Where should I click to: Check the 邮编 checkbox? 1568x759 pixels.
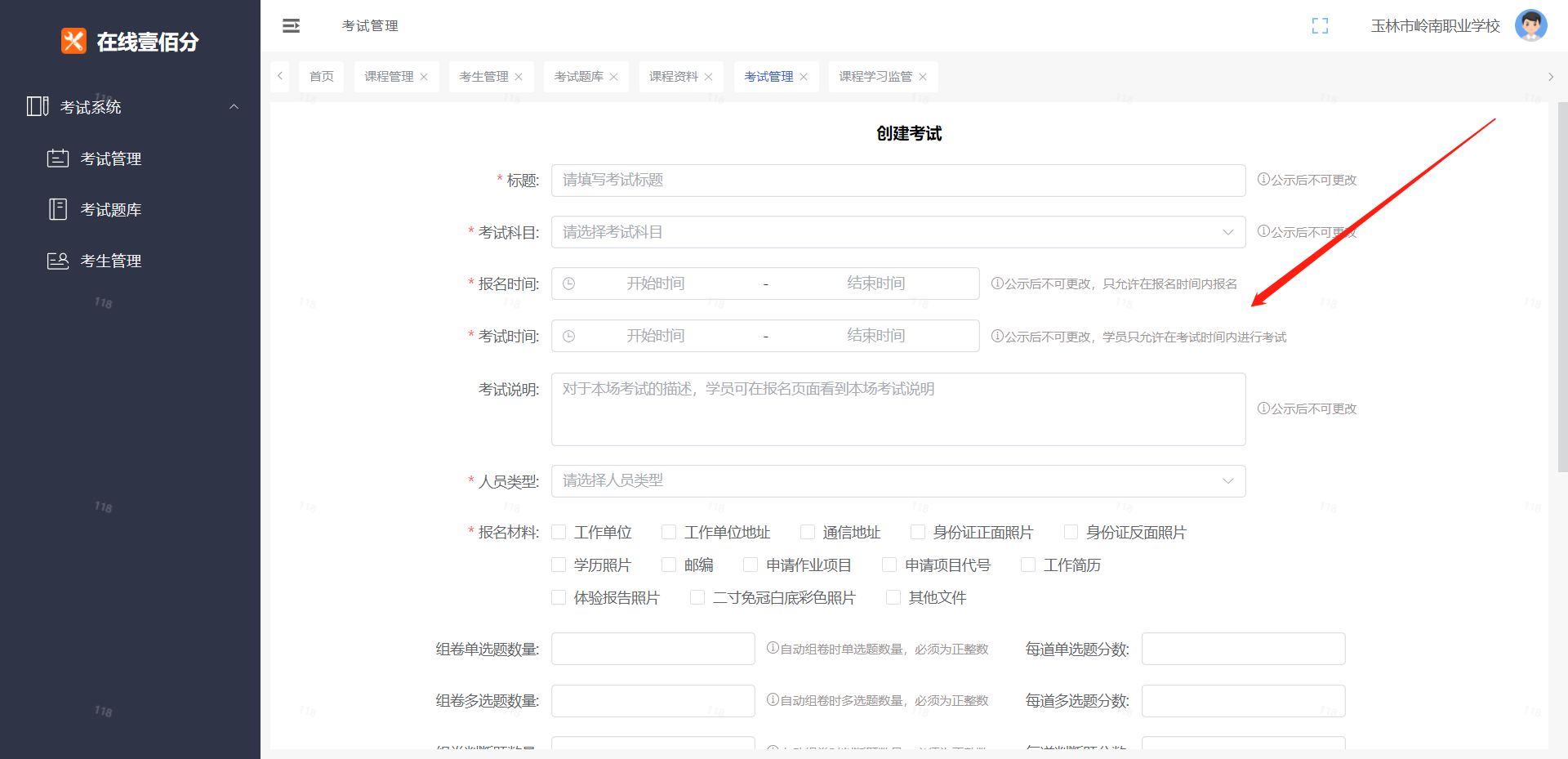669,565
